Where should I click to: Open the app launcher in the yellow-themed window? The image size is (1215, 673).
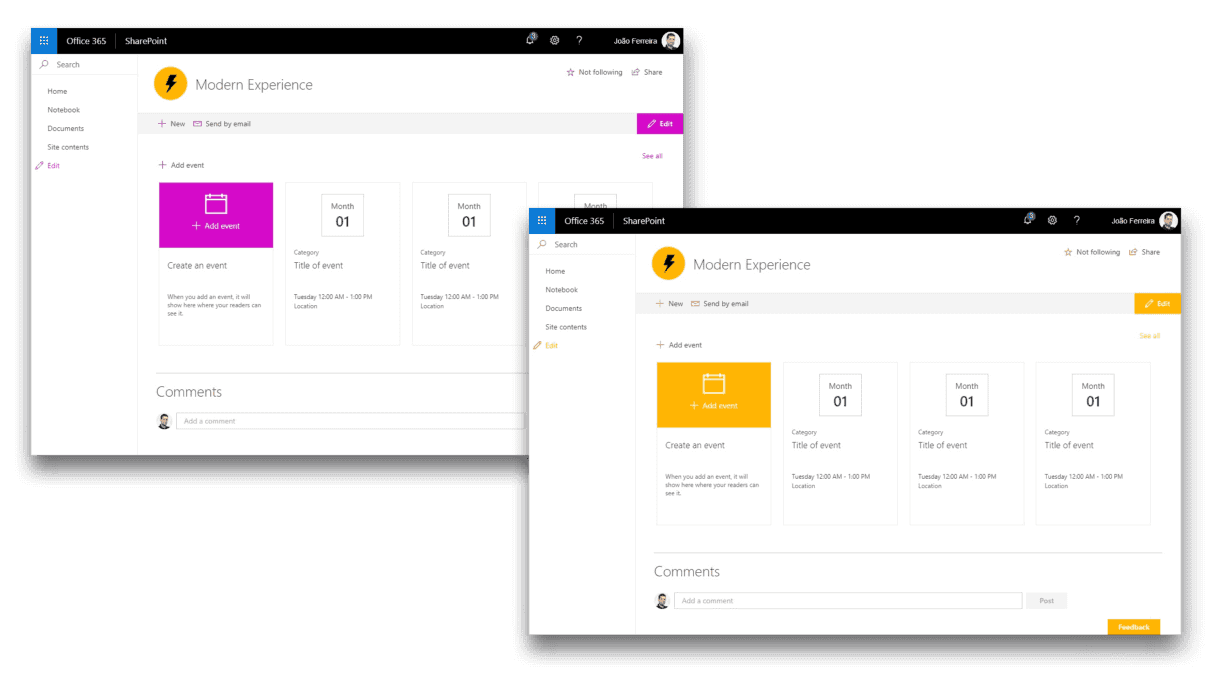tap(542, 220)
